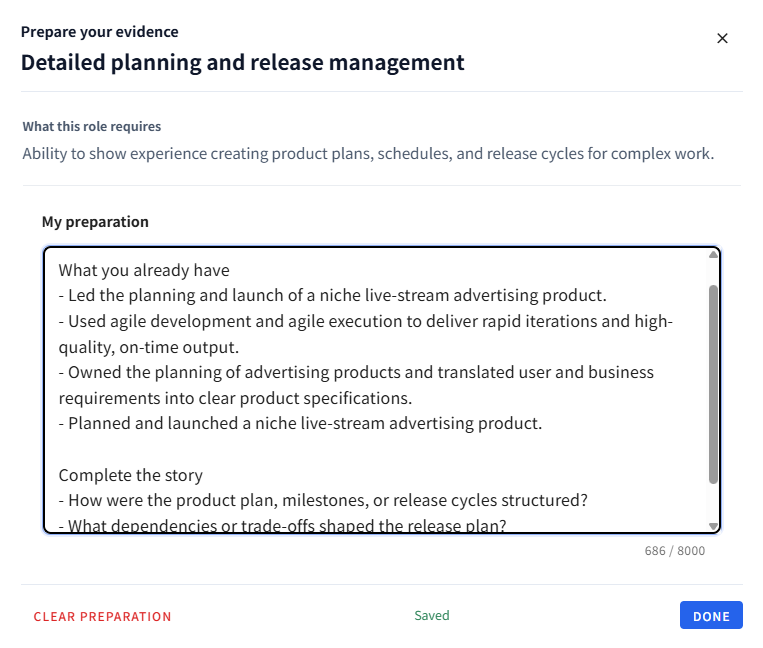Screen dimensions: 763x648
Task: Click the textarea scroll down arrow
Action: (x=713, y=526)
